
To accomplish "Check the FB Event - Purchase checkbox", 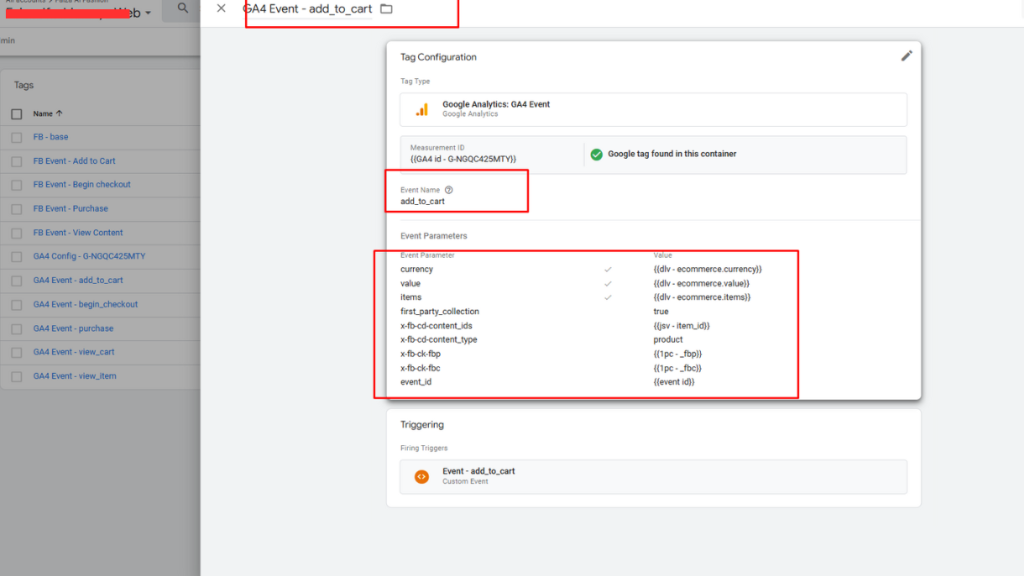I will (16, 210).
